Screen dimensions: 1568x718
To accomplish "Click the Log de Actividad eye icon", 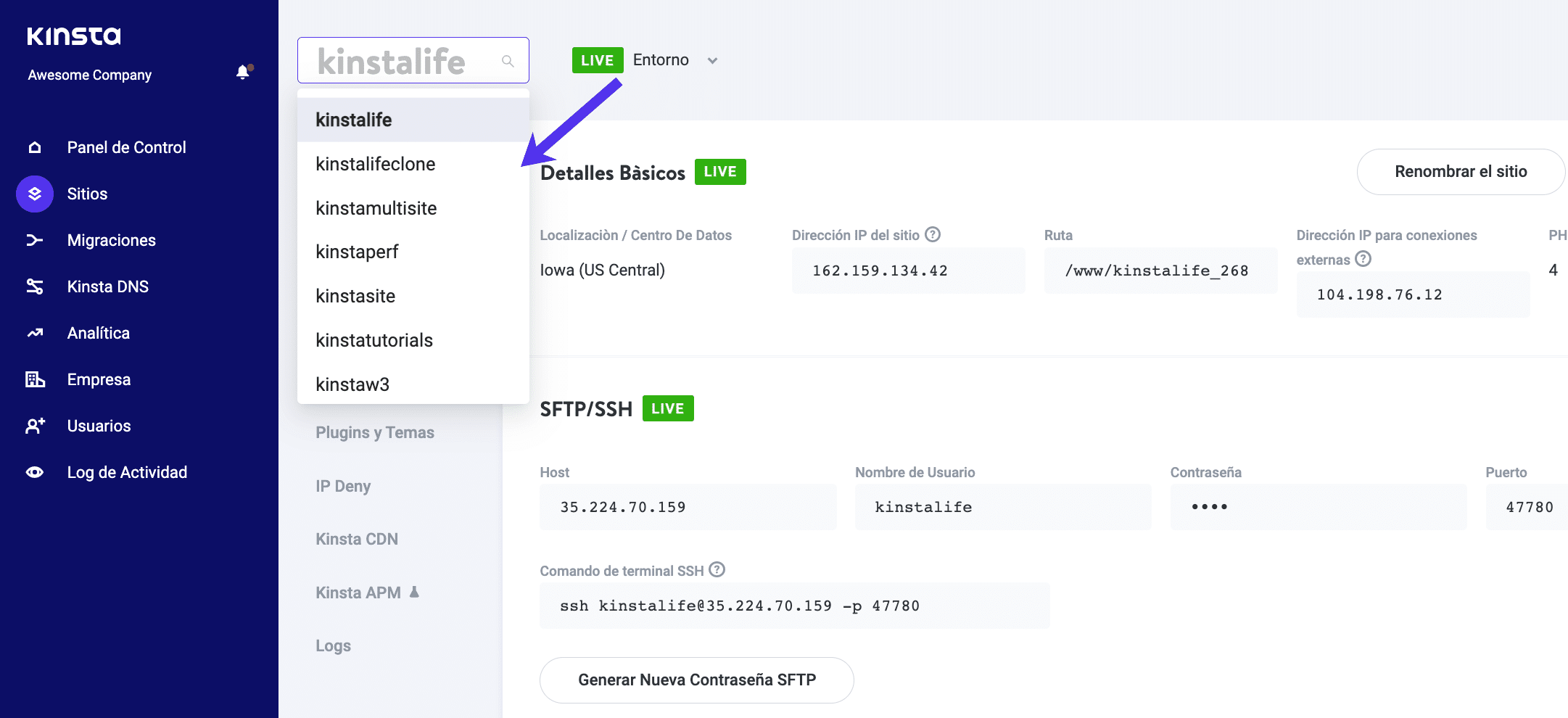I will tap(35, 473).
